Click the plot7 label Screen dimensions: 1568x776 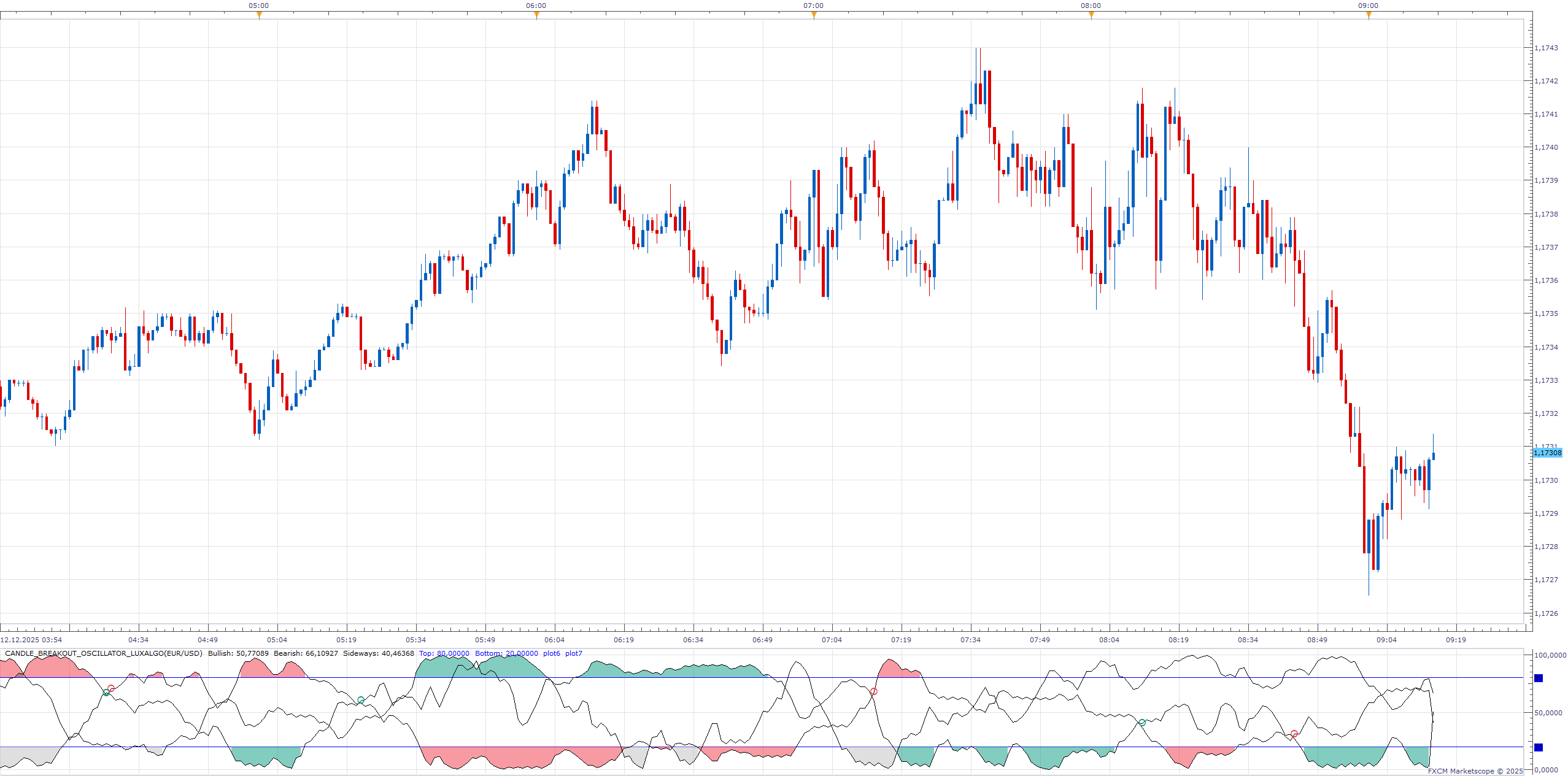(574, 653)
